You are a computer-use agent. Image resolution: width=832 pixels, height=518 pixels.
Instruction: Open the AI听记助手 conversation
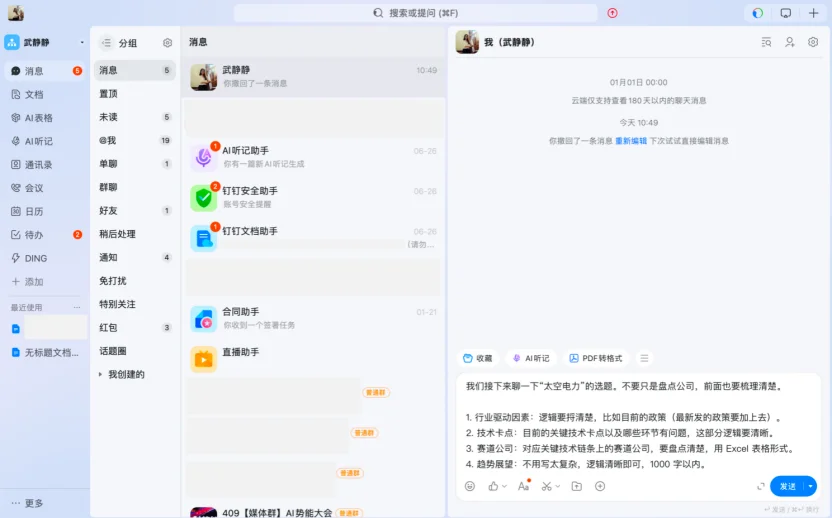(x=313, y=157)
